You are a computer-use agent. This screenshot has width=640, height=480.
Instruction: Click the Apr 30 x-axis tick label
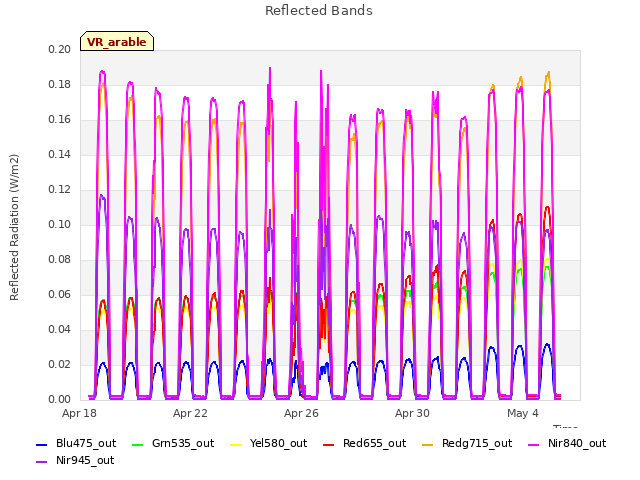[x=412, y=413]
